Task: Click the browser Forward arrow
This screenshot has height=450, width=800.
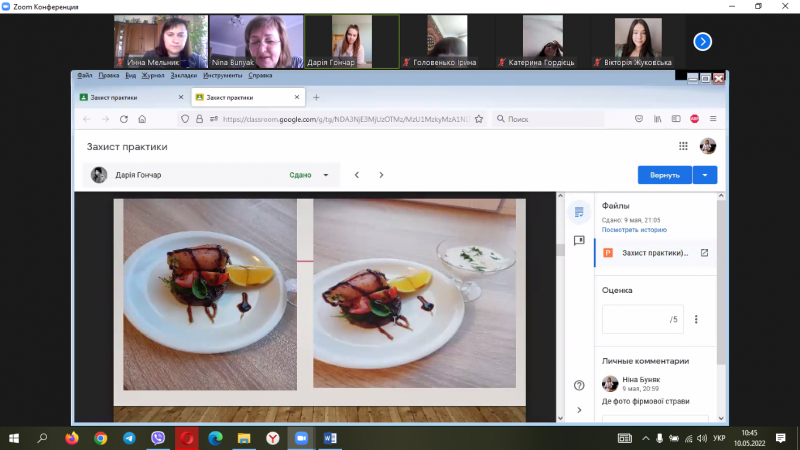Action: 105,119
